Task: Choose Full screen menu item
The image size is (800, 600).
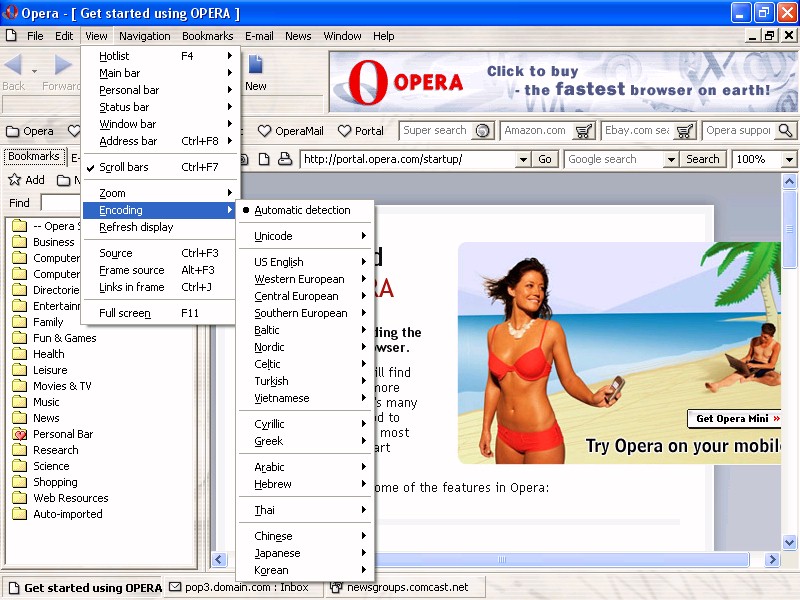Action: point(159,313)
